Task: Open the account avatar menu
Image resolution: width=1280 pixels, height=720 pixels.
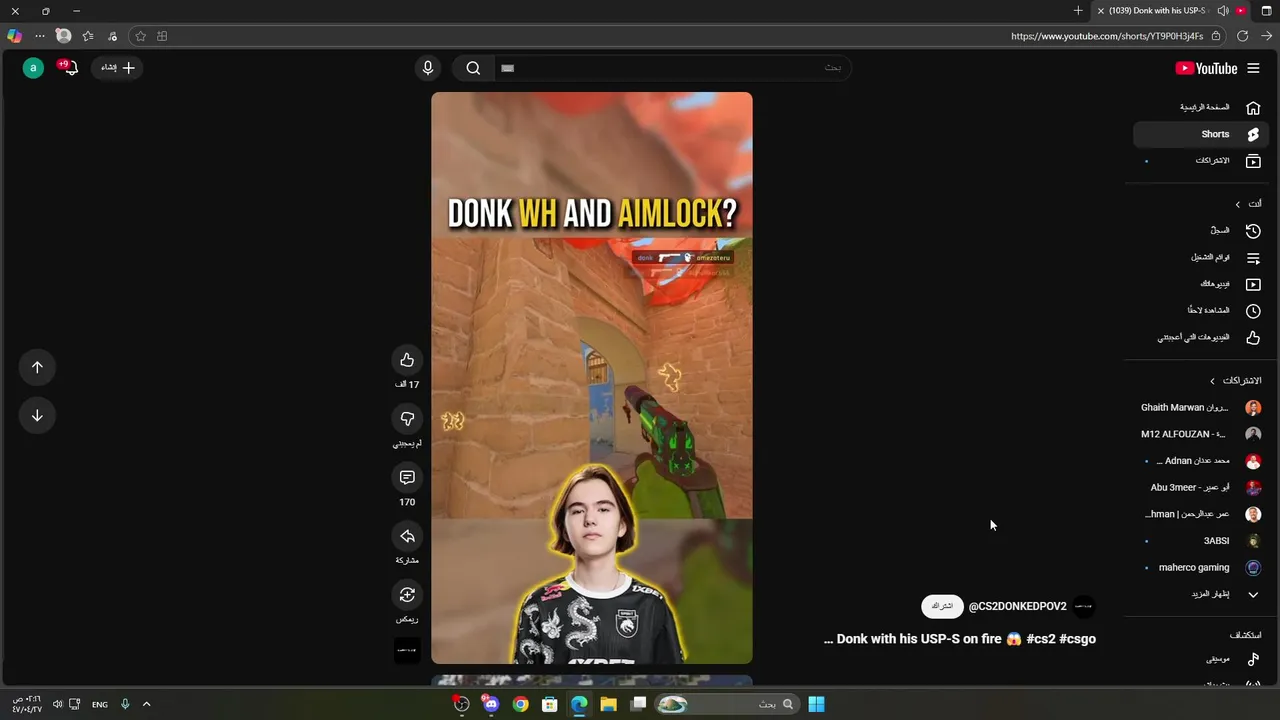Action: pos(33,68)
